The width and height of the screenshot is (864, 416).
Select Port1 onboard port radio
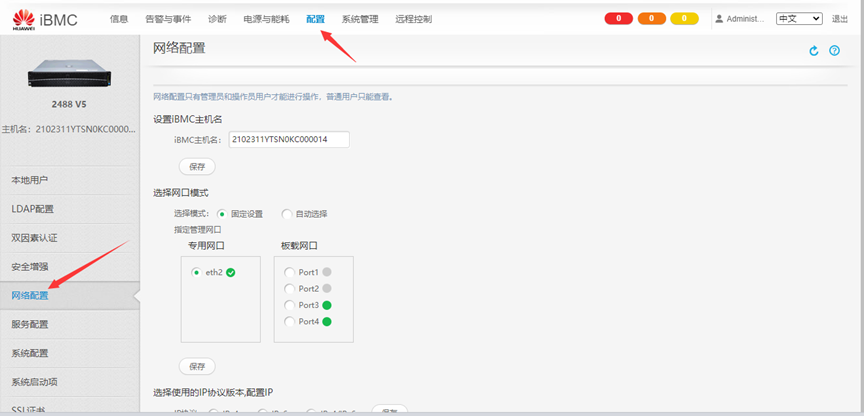click(289, 272)
